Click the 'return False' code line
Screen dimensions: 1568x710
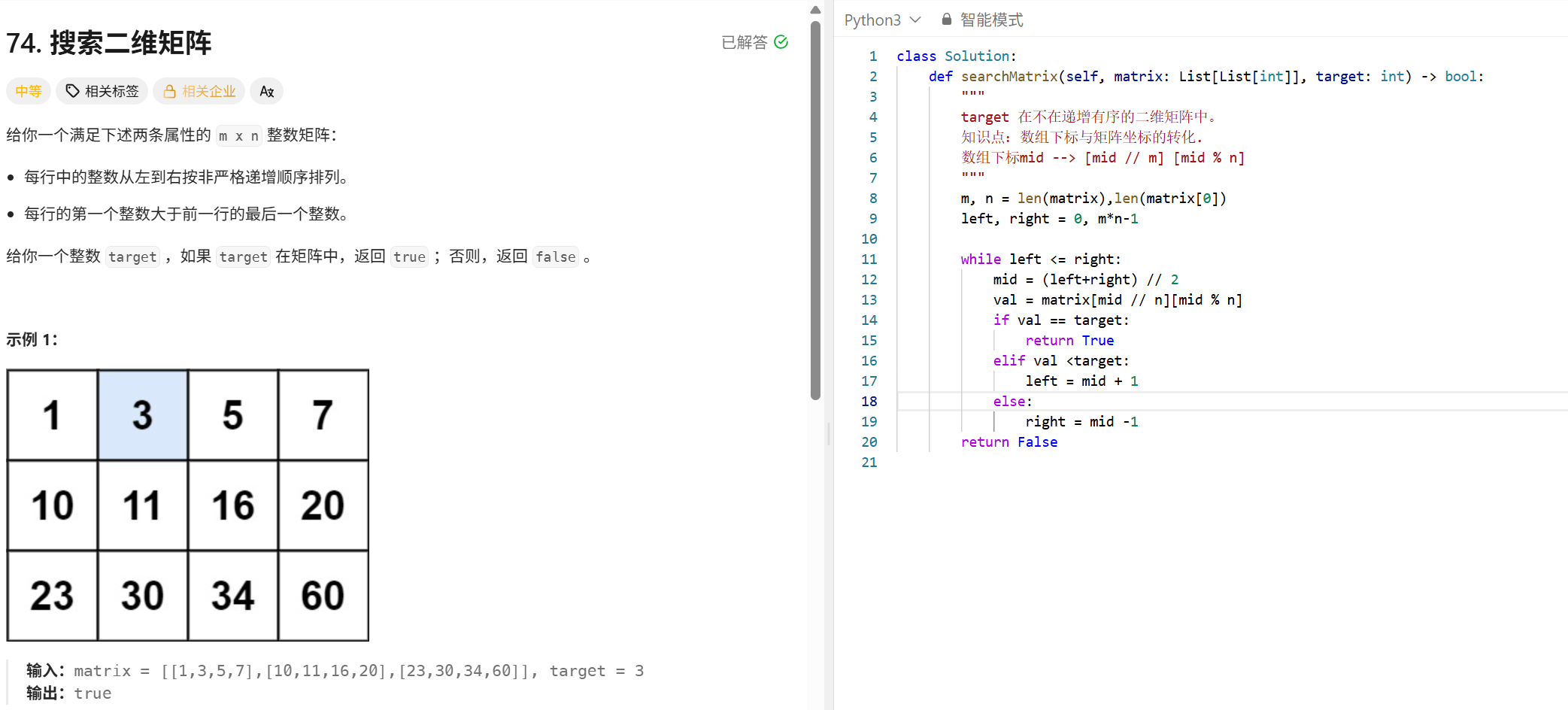coord(1009,441)
